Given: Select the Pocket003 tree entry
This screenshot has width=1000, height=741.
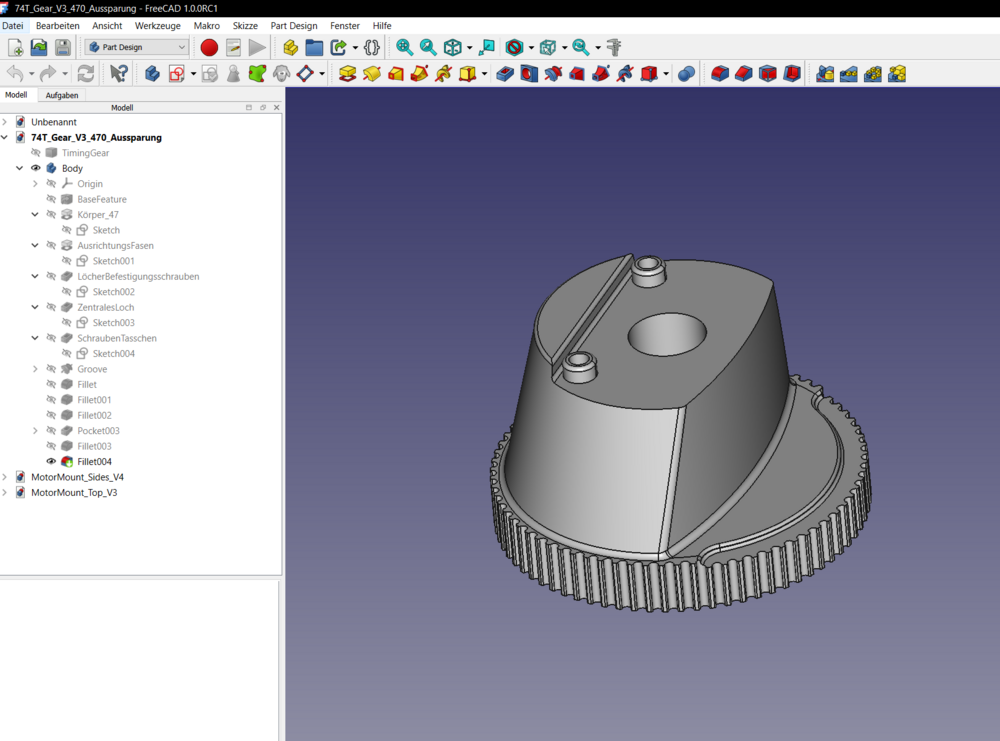Looking at the screenshot, I should [x=98, y=431].
